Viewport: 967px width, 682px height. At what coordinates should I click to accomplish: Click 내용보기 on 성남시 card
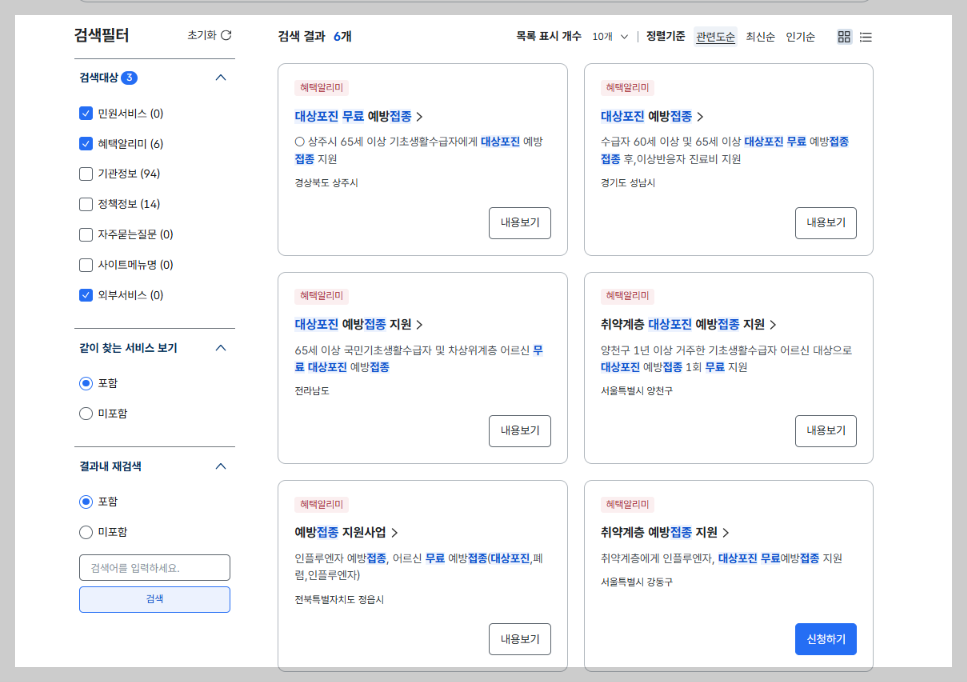click(x=826, y=223)
